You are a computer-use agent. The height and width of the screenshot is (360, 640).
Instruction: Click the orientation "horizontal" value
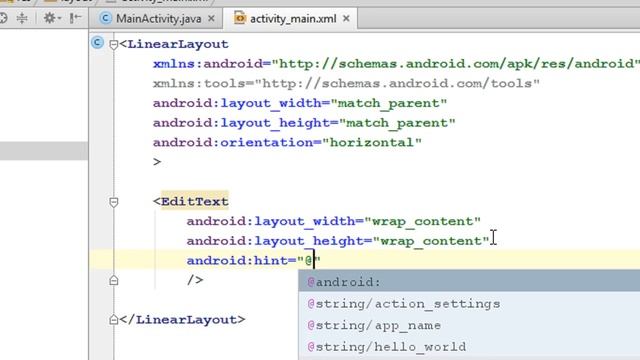(372, 142)
